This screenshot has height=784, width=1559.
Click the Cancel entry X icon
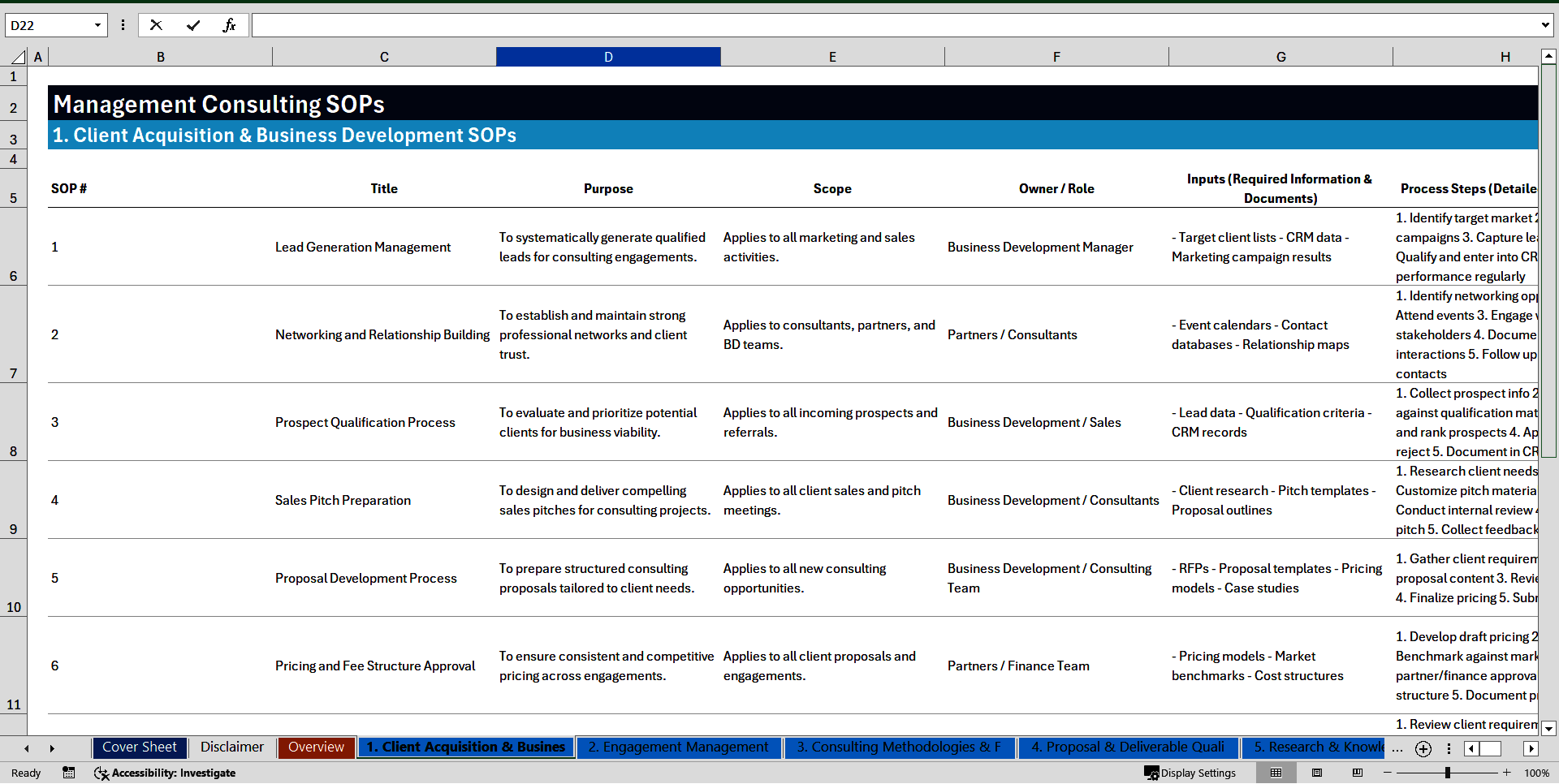(156, 25)
